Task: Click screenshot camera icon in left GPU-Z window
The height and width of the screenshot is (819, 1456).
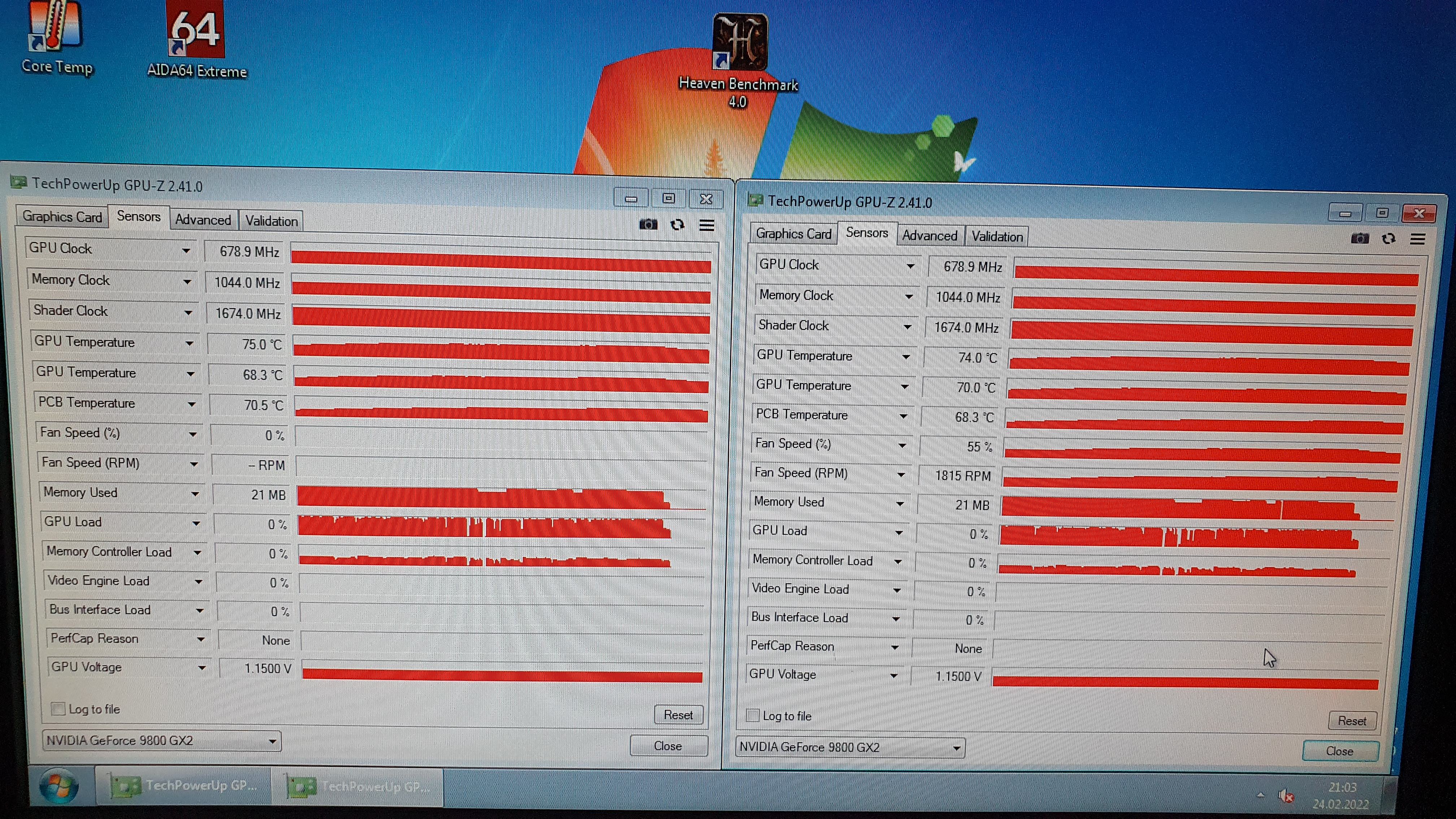Action: 648,224
